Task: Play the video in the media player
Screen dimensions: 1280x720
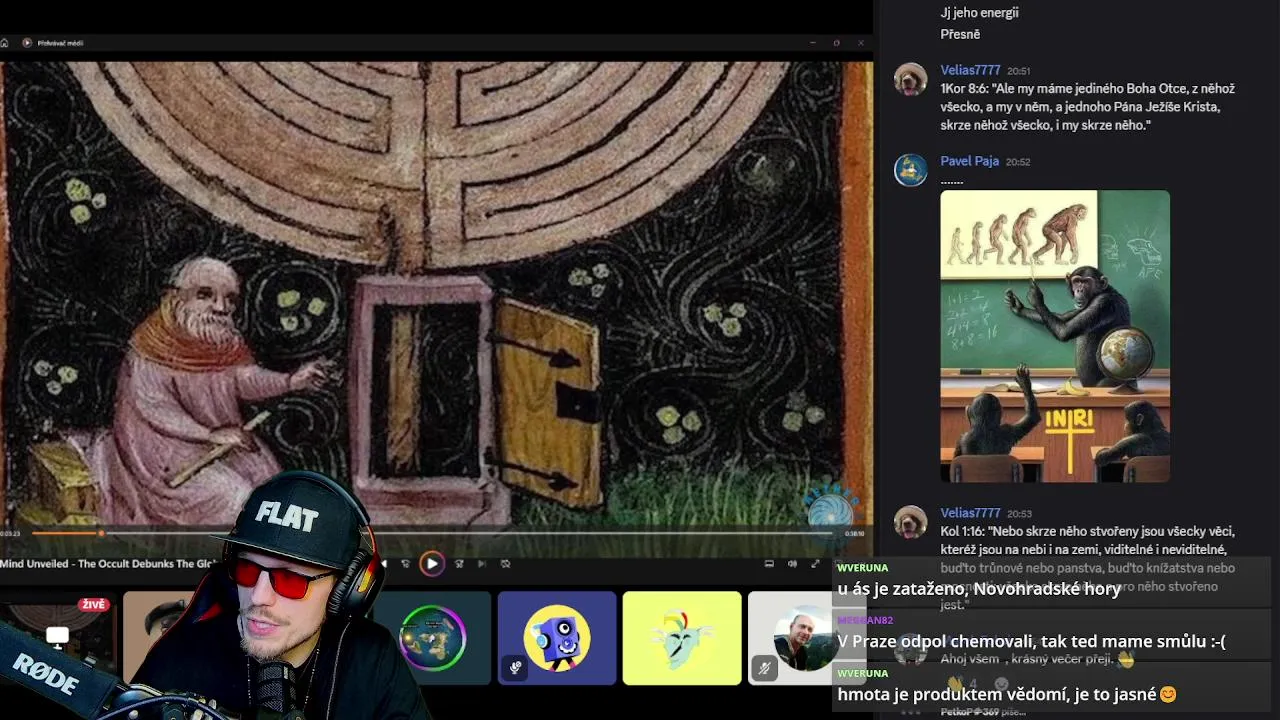Action: coord(432,564)
